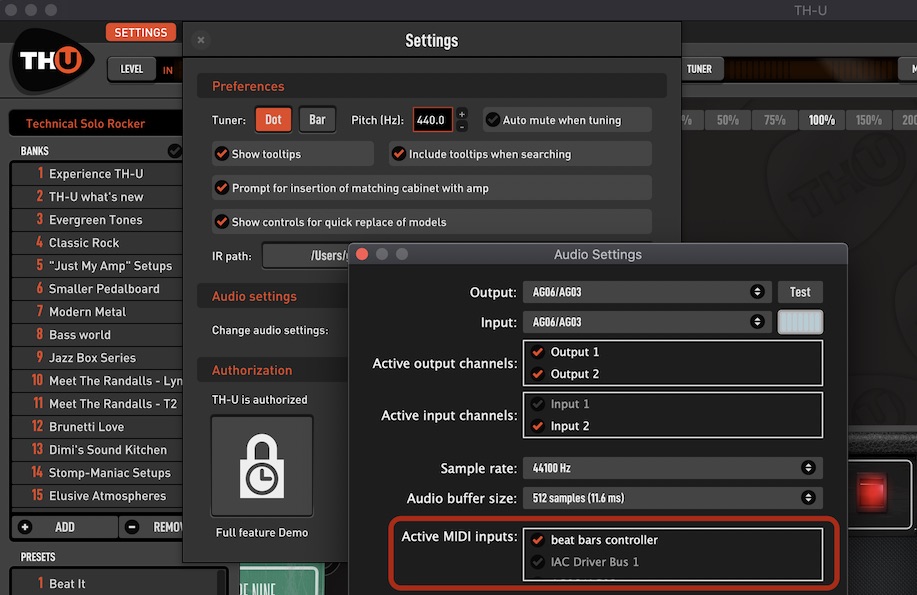917x595 pixels.
Task: Click the Test audio output button
Action: click(x=800, y=292)
